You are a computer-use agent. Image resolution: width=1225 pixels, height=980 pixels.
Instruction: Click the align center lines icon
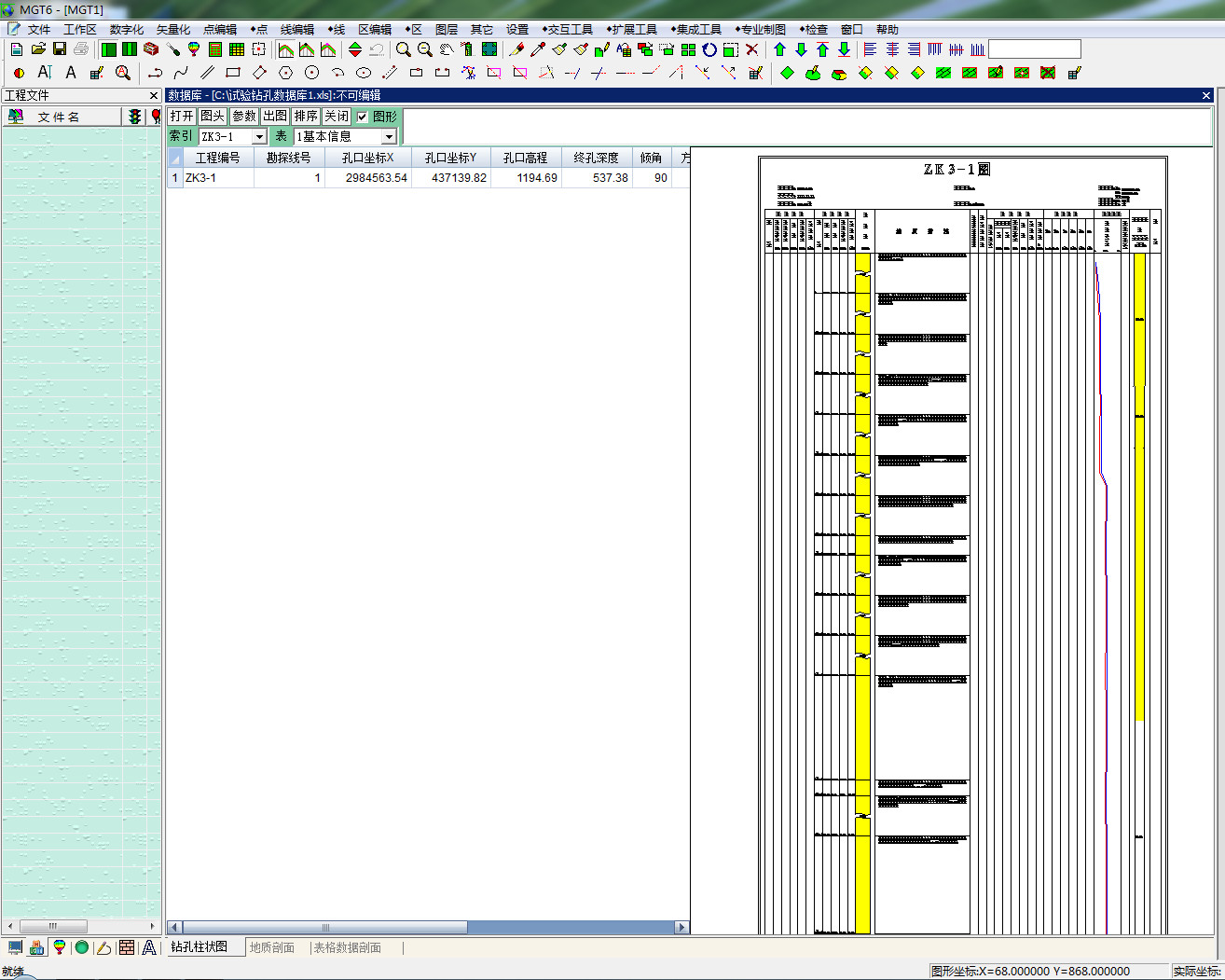tap(892, 49)
